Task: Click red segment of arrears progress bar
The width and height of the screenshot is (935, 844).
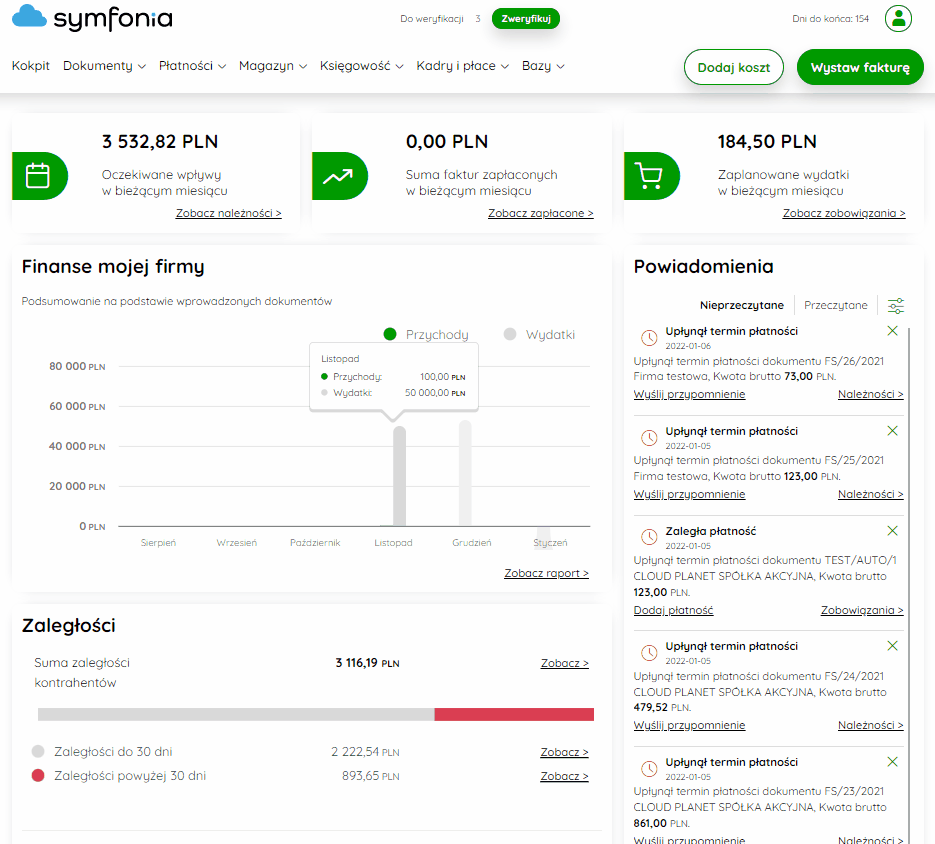Action: [x=514, y=715]
